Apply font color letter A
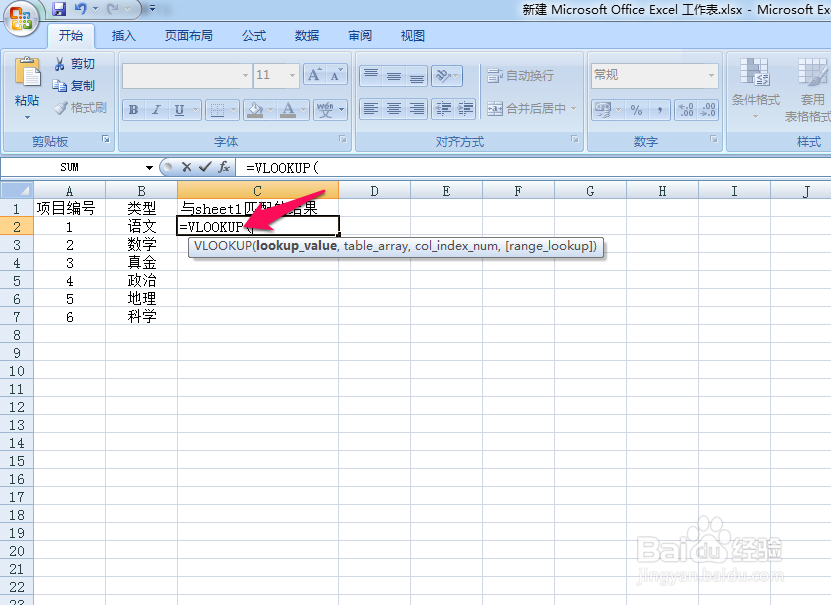The width and height of the screenshot is (831, 605). 288,110
